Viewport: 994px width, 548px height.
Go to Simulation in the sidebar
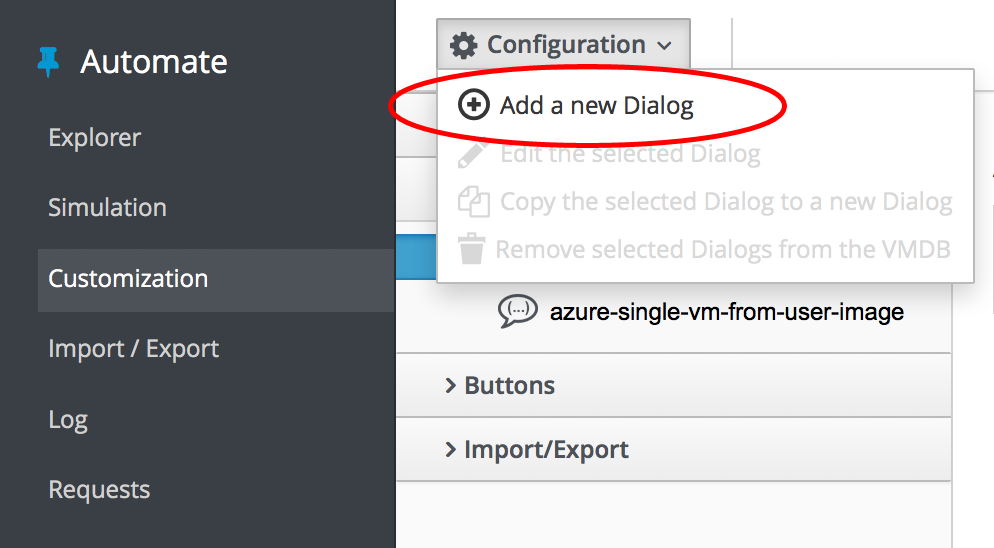[107, 208]
